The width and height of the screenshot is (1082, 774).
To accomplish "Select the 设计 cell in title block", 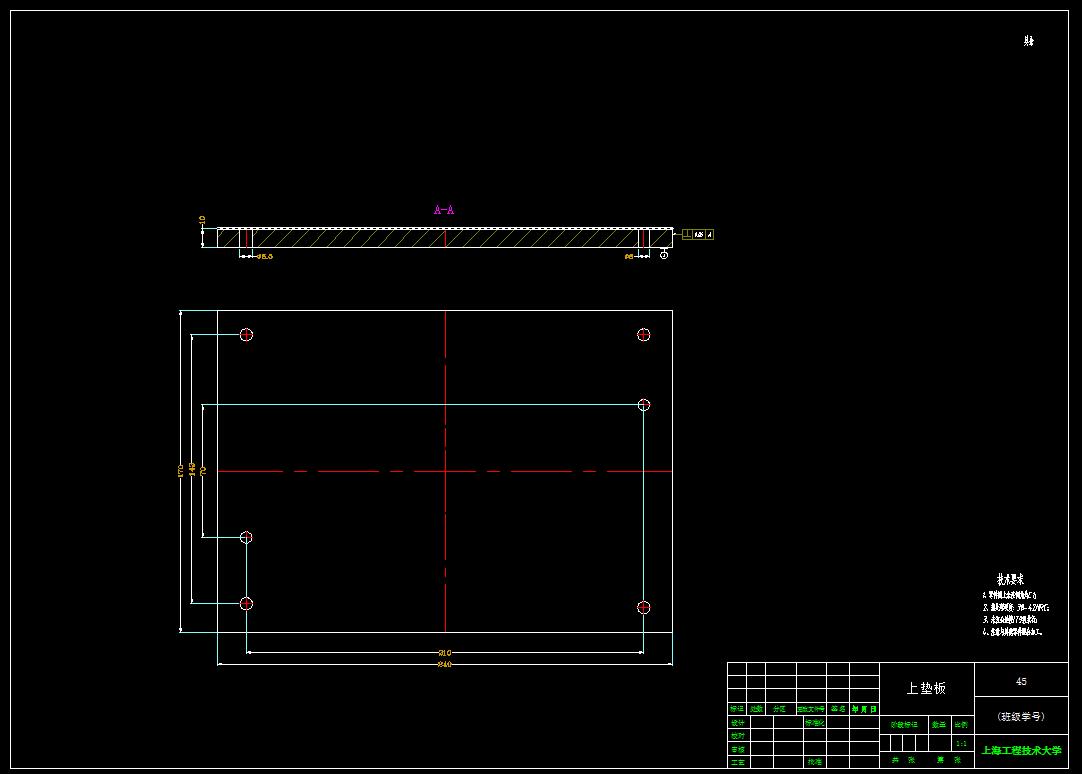I will [x=738, y=723].
